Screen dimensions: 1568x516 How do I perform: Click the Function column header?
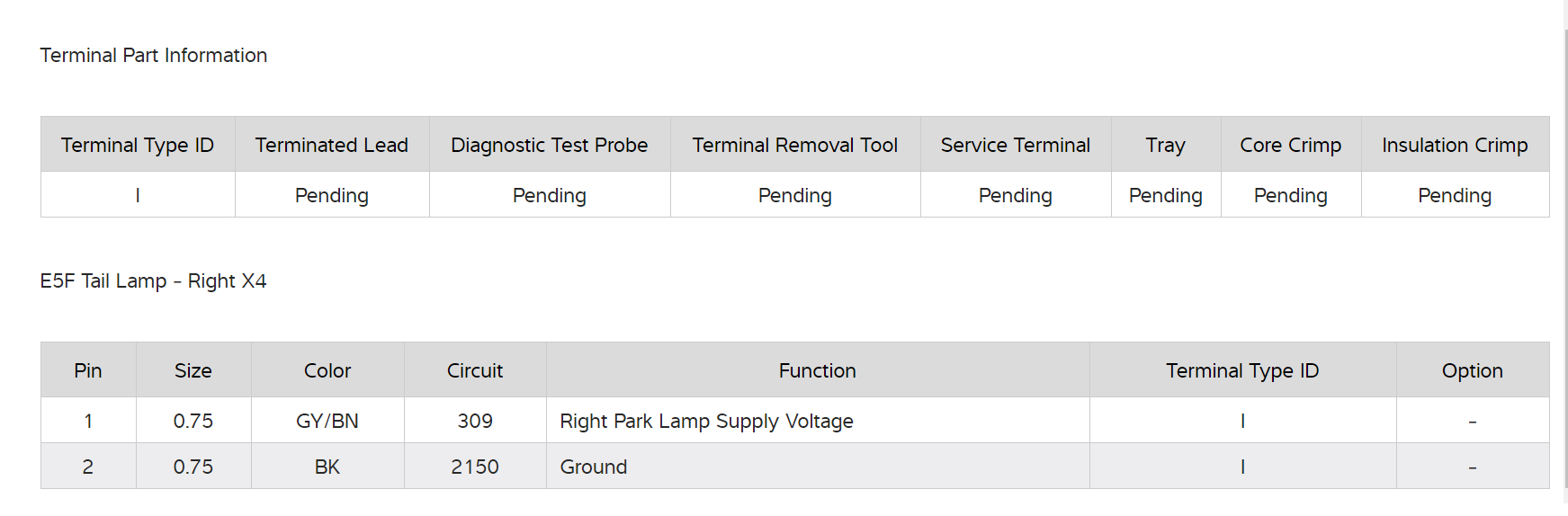coord(817,370)
